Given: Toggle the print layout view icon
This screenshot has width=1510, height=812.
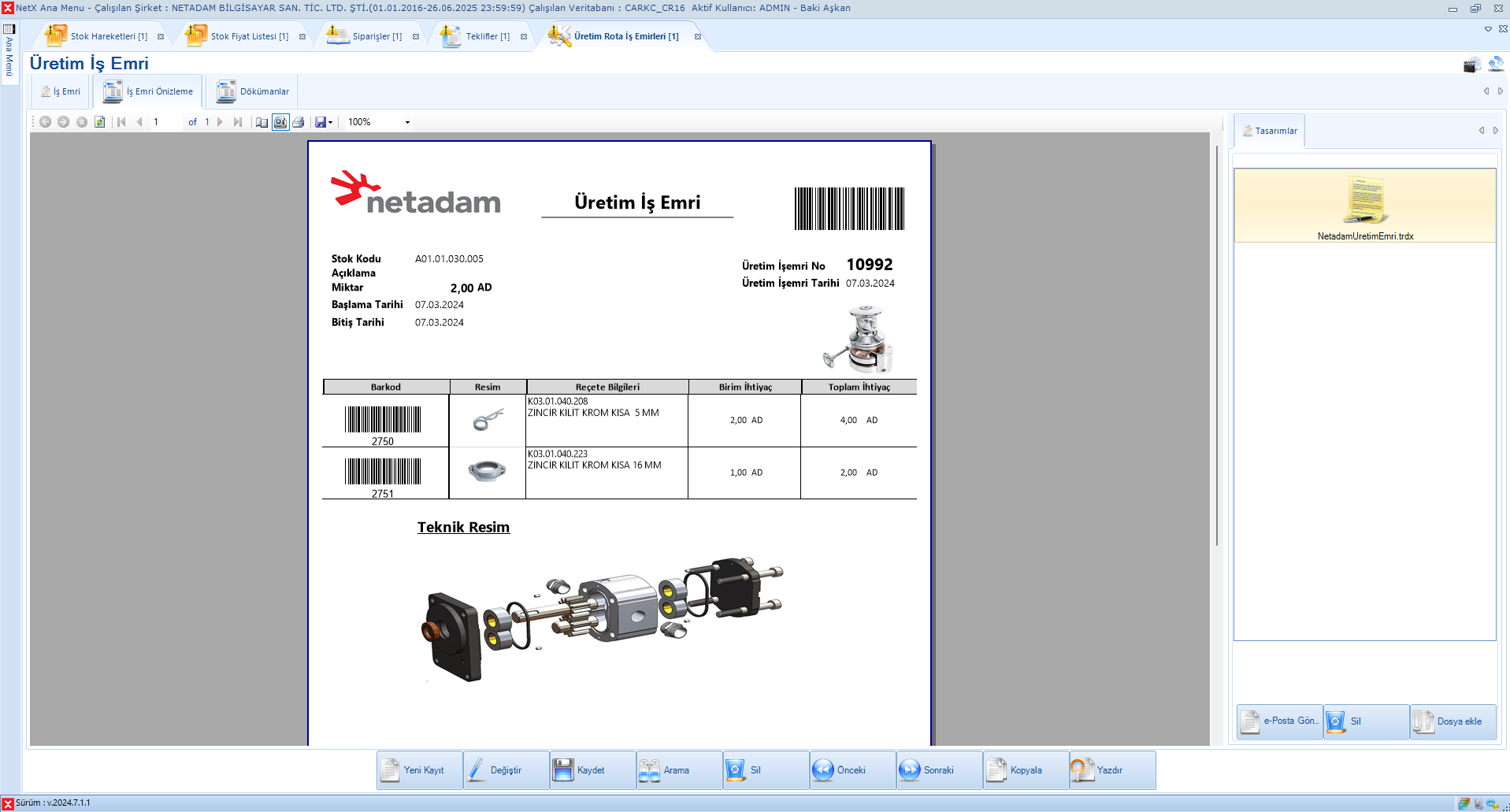Looking at the screenshot, I should [280, 122].
